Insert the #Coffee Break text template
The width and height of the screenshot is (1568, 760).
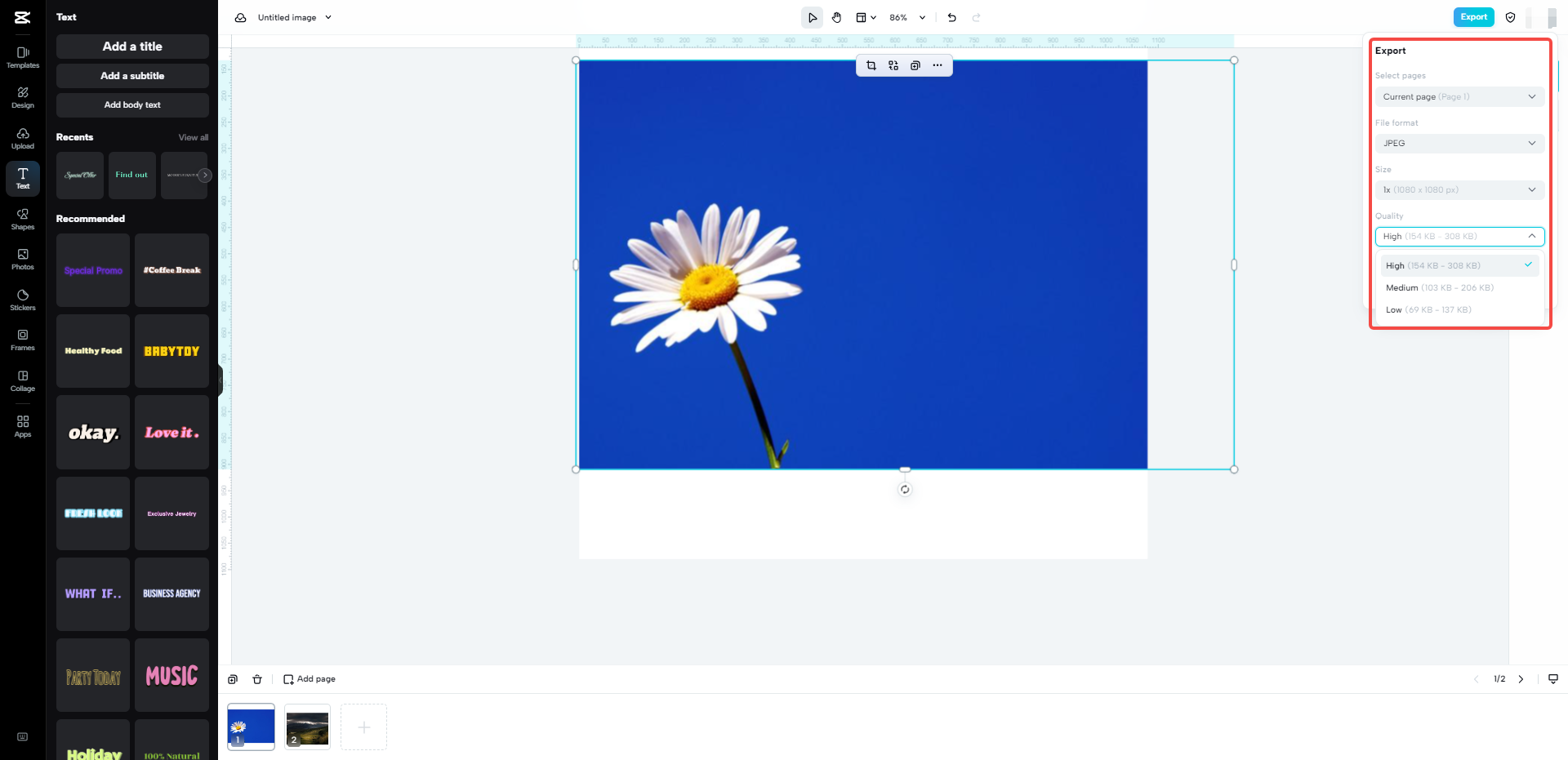[171, 270]
